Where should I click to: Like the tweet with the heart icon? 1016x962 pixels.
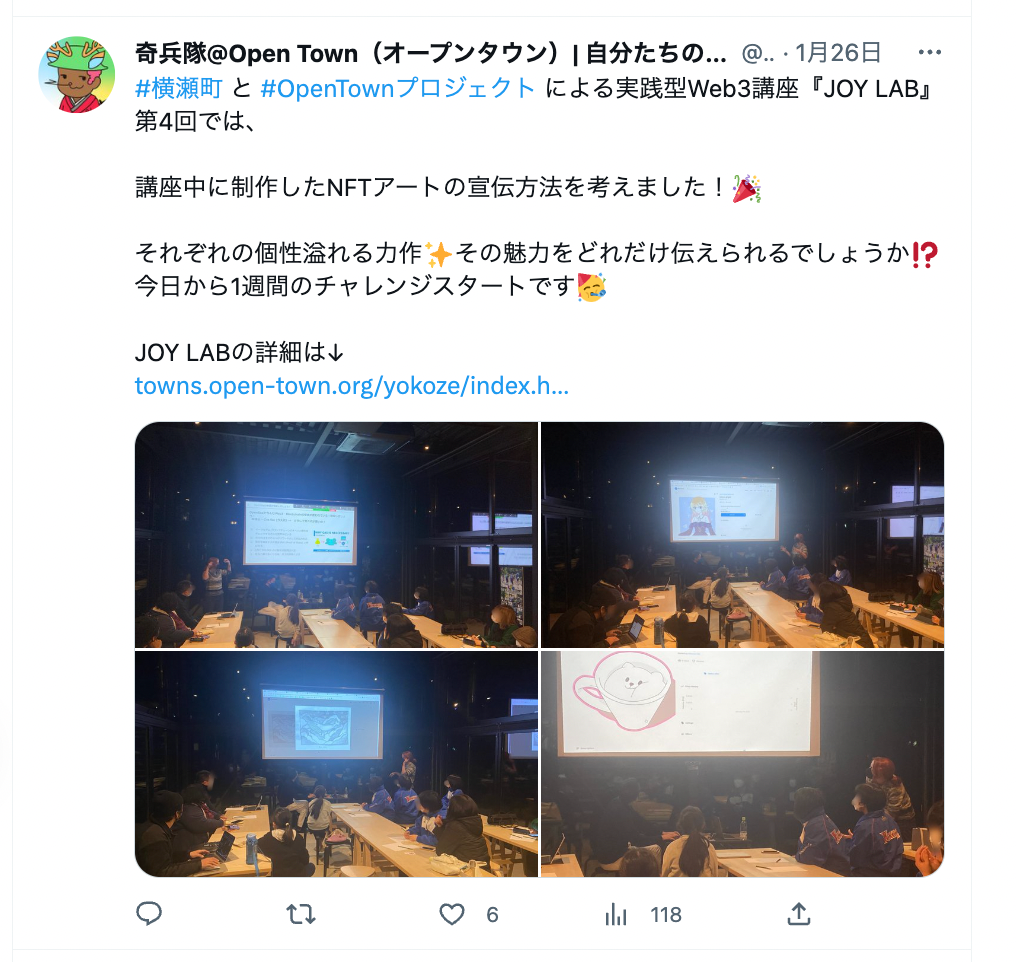pos(452,915)
